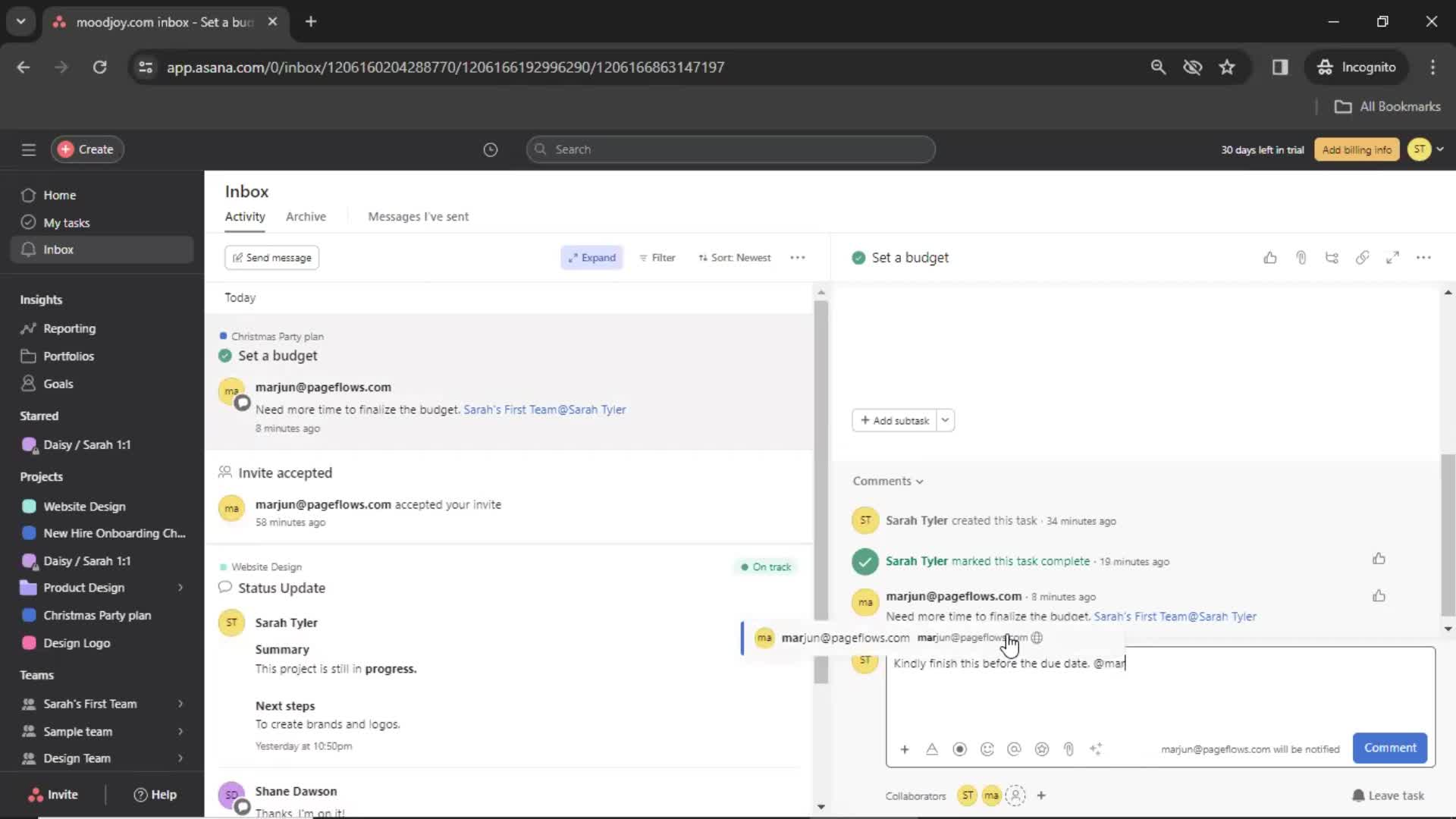
Task: Click the emoji reaction icon in comment box
Action: 987,748
